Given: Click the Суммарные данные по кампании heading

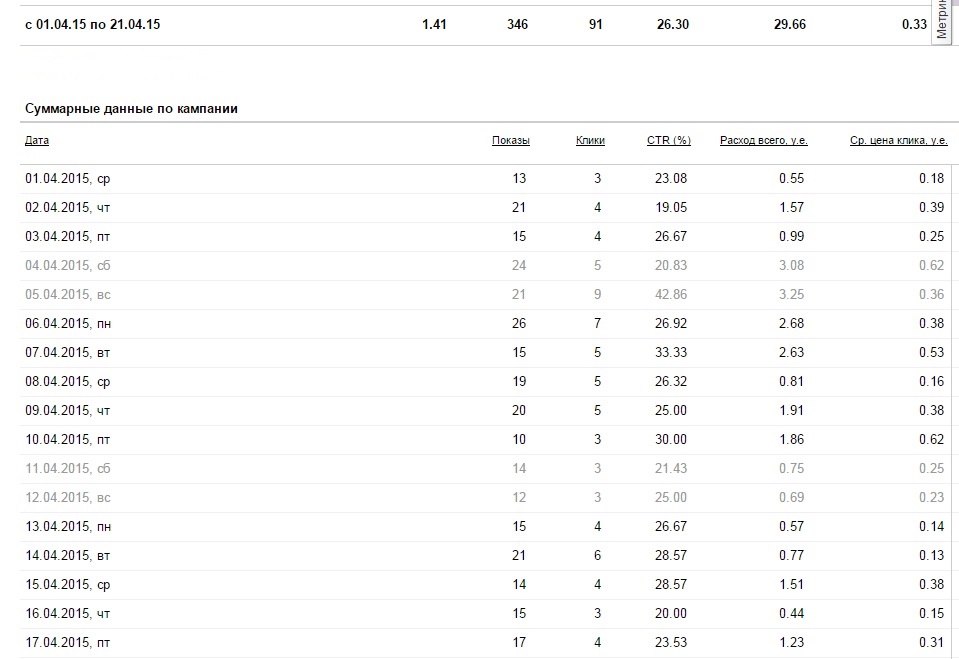Looking at the screenshot, I should pos(131,109).
